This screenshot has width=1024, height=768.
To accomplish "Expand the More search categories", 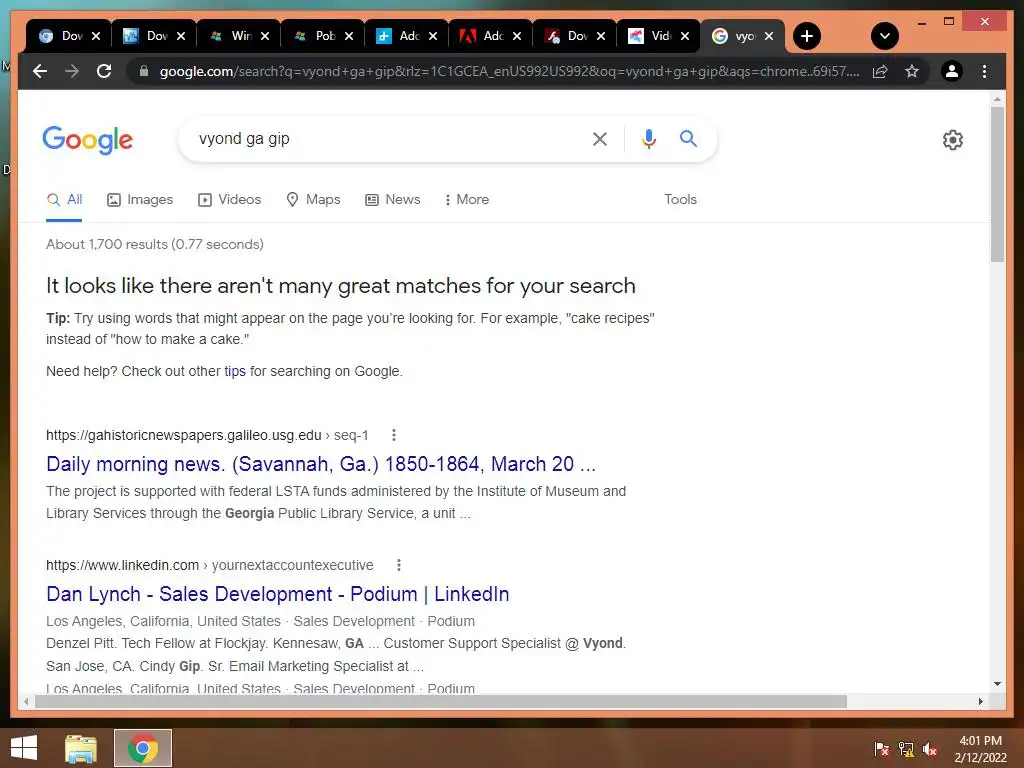I will pyautogui.click(x=466, y=200).
